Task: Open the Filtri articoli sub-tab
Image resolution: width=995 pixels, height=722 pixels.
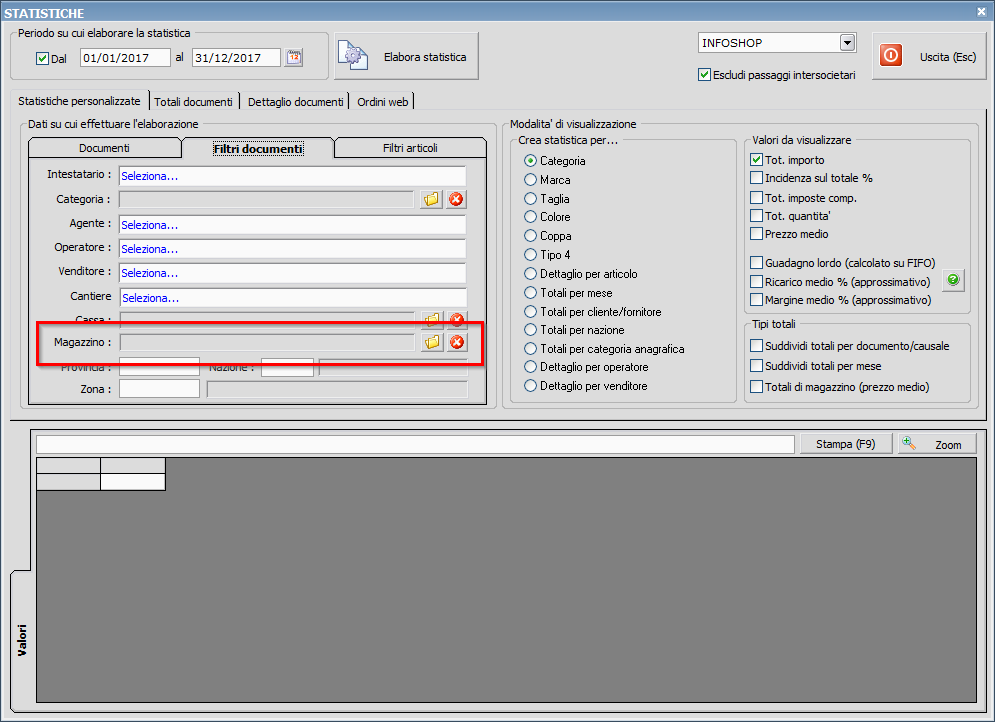Action: coord(410,148)
